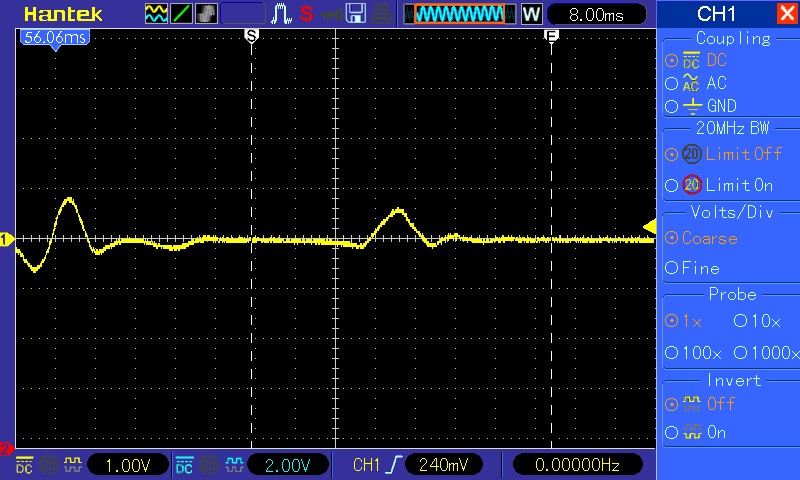Click the 8.00ms timebase readout
Screen dimensions: 800x480
(596, 15)
